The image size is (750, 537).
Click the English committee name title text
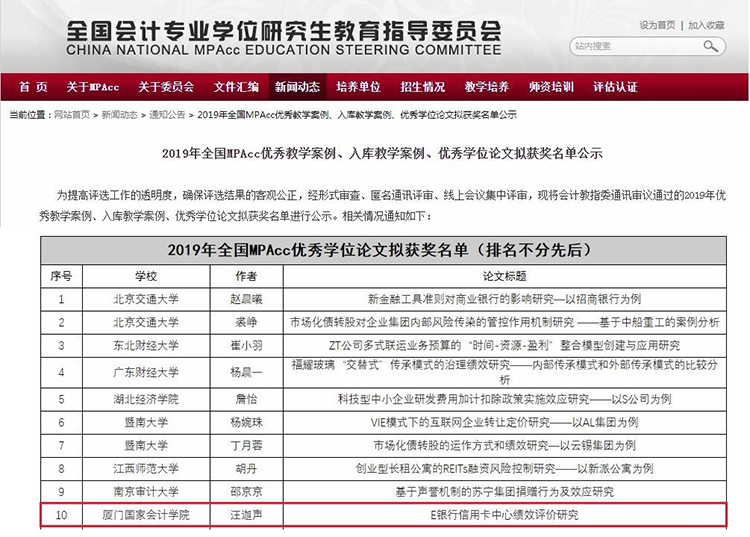282,49
